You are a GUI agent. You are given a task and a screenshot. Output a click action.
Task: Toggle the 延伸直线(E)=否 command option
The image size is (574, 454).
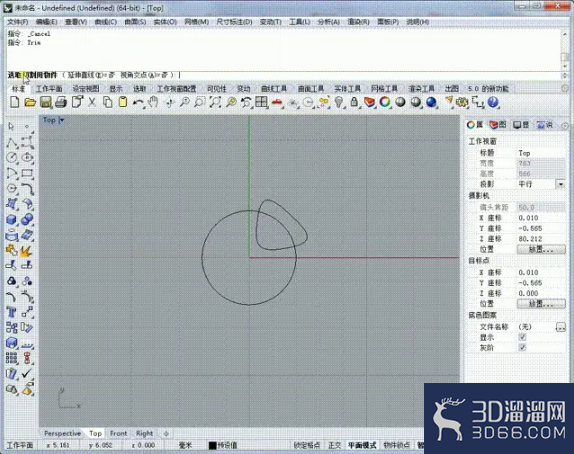click(x=91, y=75)
